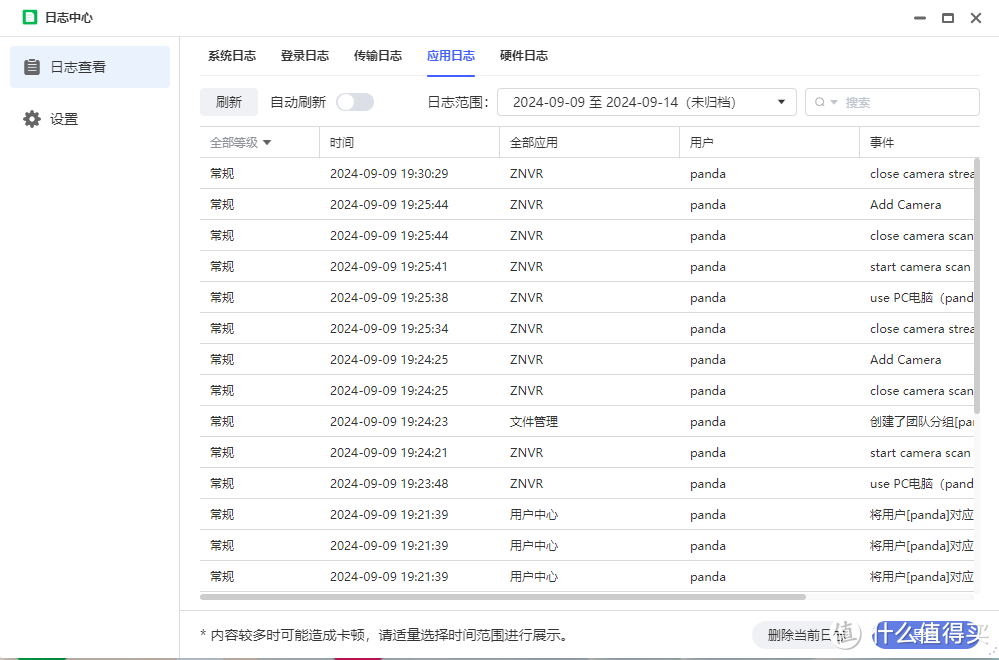Click the 刷新 refresh button
The width and height of the screenshot is (999, 660).
pos(229,102)
